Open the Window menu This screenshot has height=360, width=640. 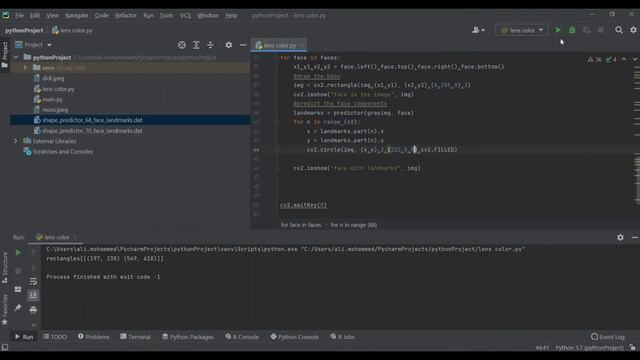click(207, 16)
